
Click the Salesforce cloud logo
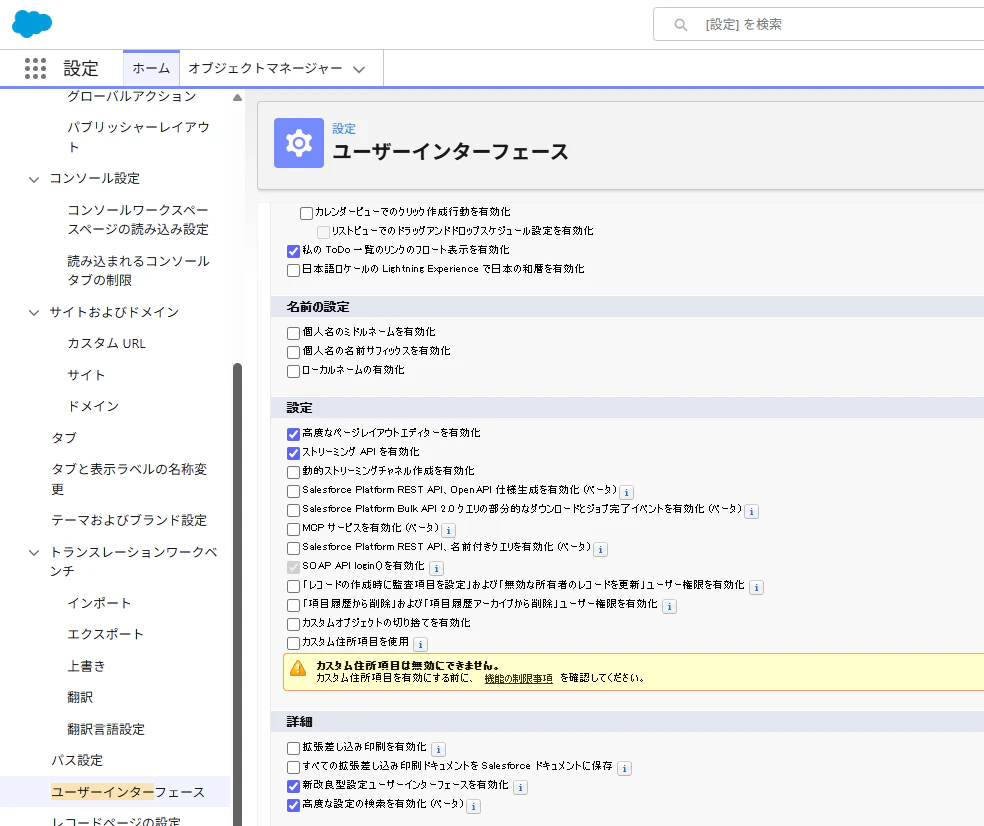click(x=32, y=24)
